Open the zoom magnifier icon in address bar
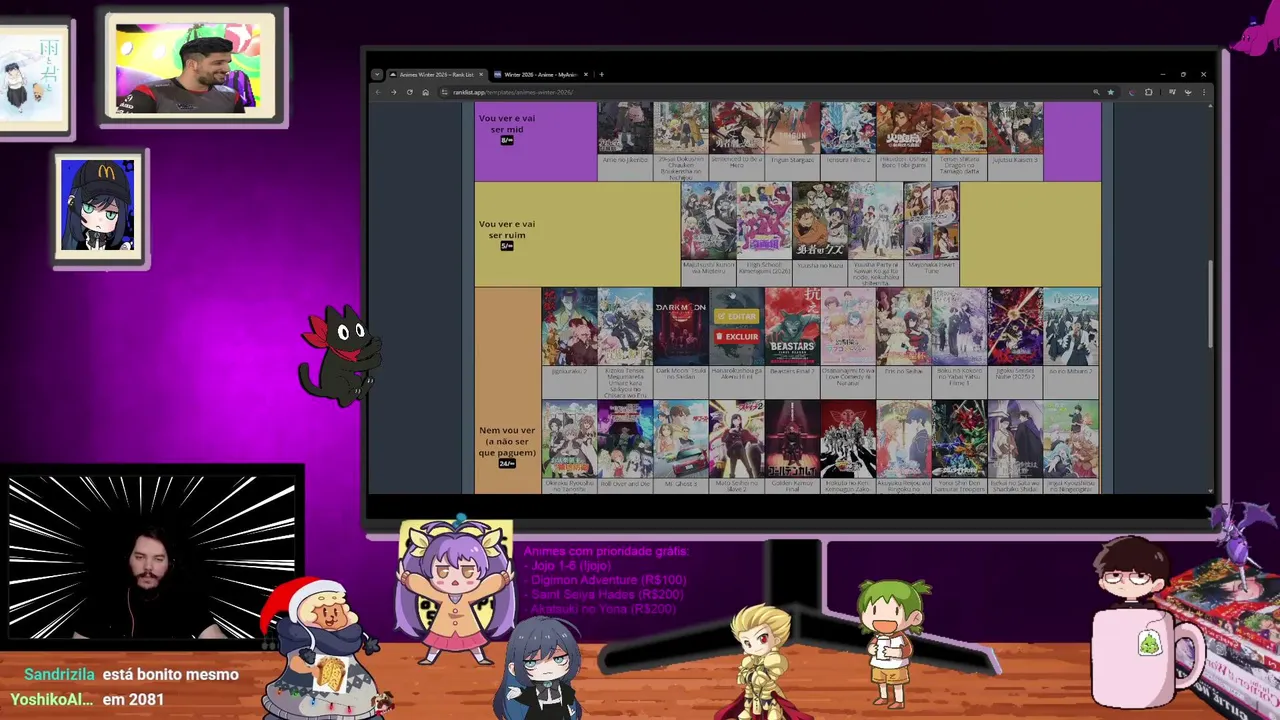The height and width of the screenshot is (720, 1280). click(1096, 92)
